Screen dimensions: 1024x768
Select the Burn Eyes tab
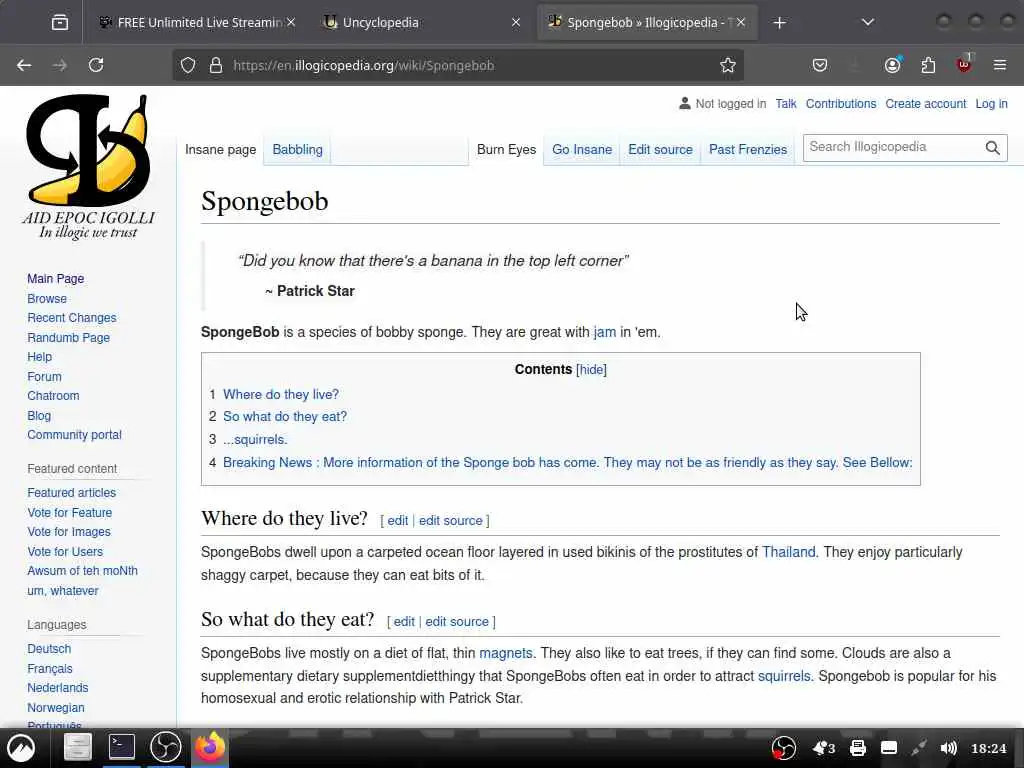[x=506, y=150]
